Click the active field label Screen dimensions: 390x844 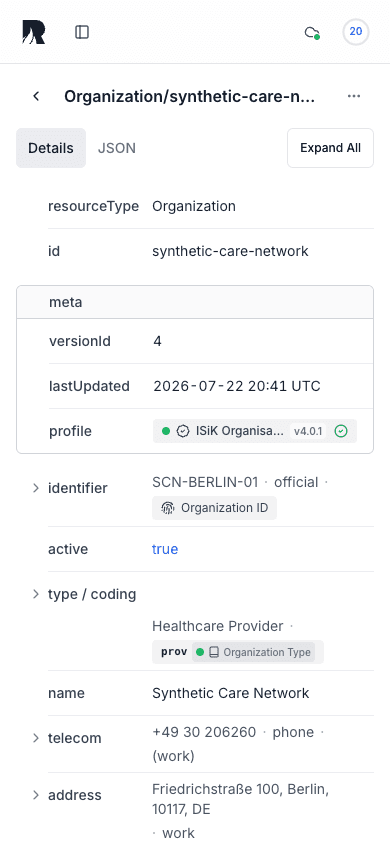[x=68, y=550]
